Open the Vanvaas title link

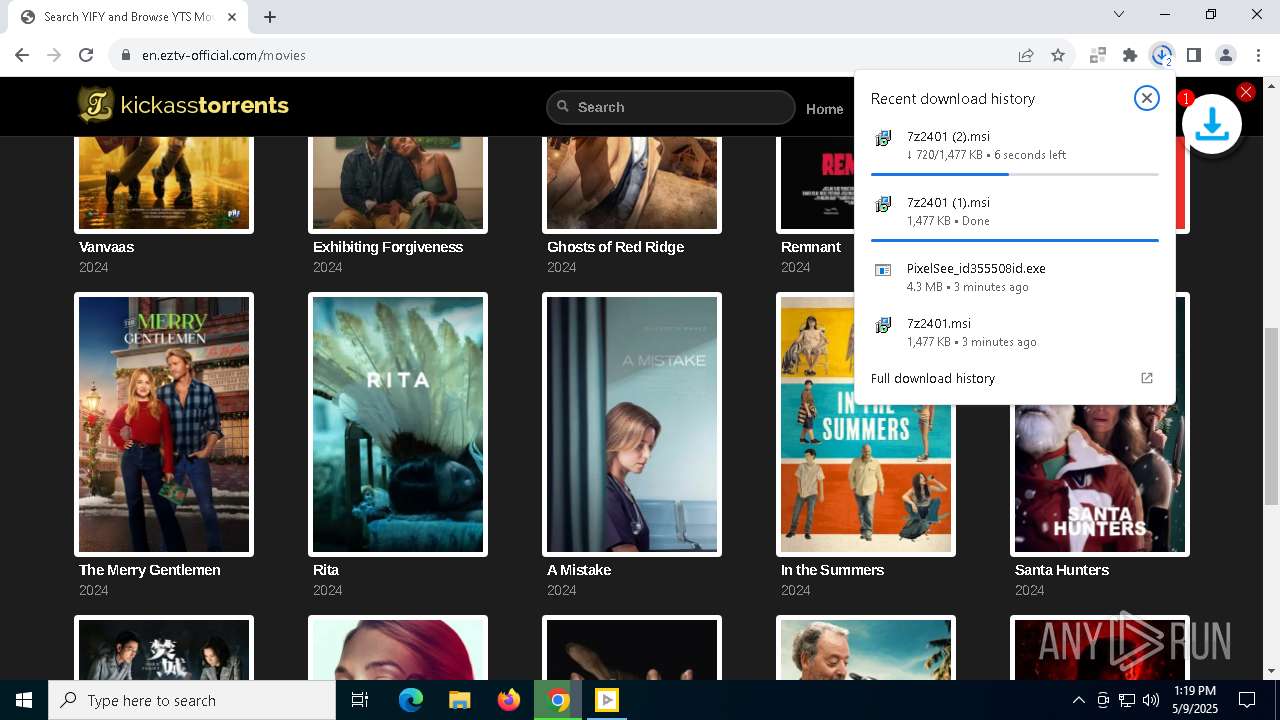[106, 246]
